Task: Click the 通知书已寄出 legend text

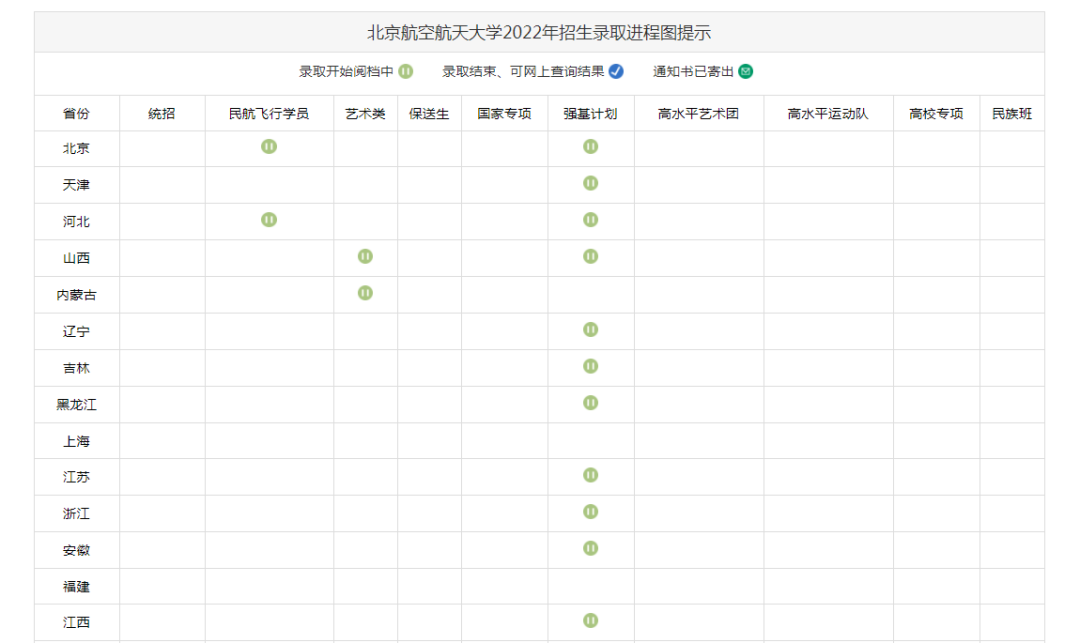Action: point(694,71)
